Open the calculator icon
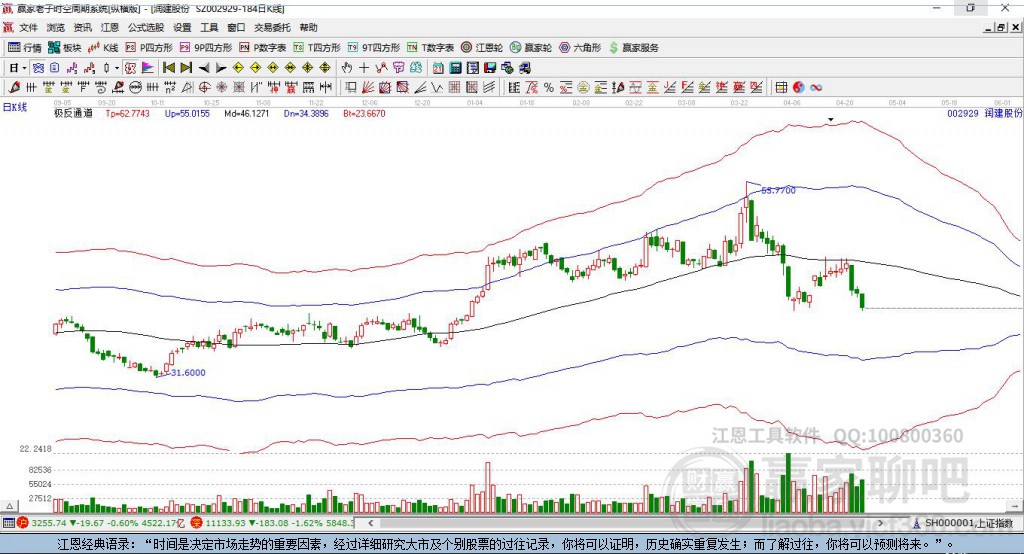Screen dimensions: 1024x554 [x=455, y=68]
